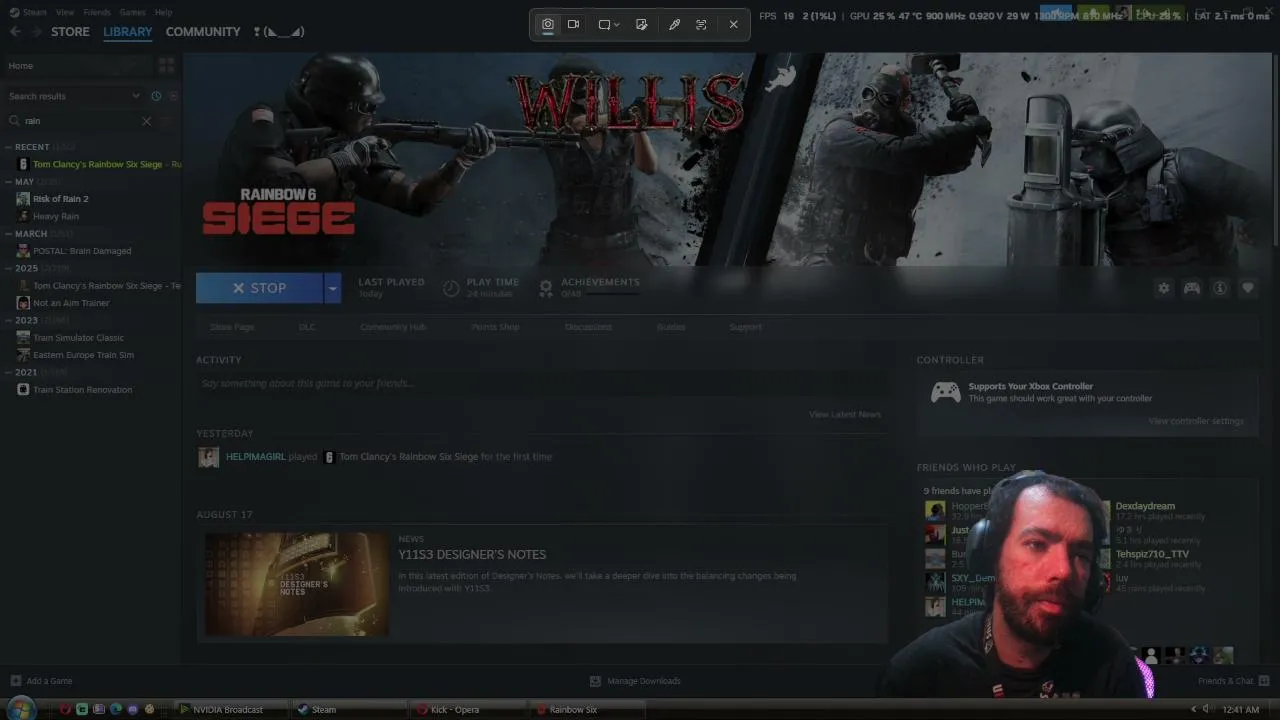Screen dimensions: 1280x720
Task: Open the dropdown arrow beside STOP button
Action: [332, 288]
